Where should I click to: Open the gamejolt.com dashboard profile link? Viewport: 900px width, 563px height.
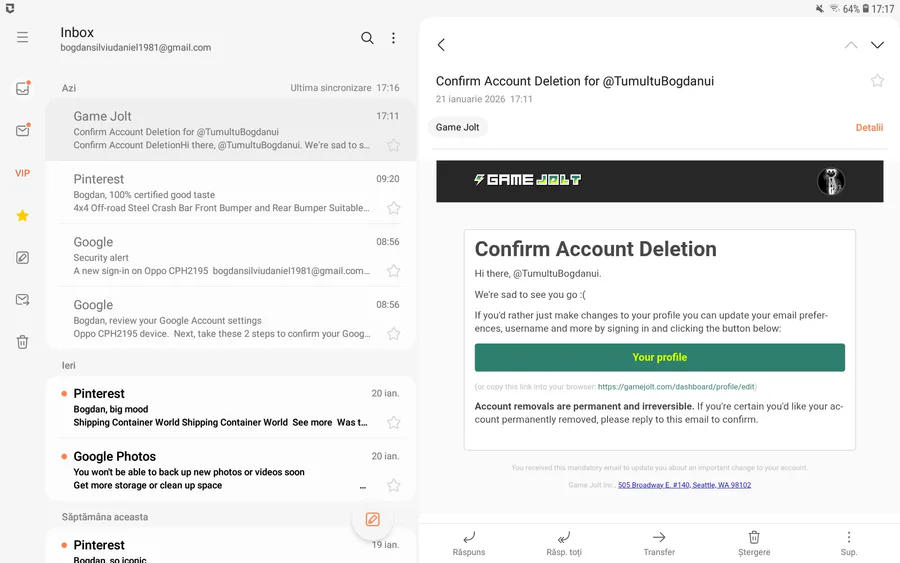[x=677, y=387]
